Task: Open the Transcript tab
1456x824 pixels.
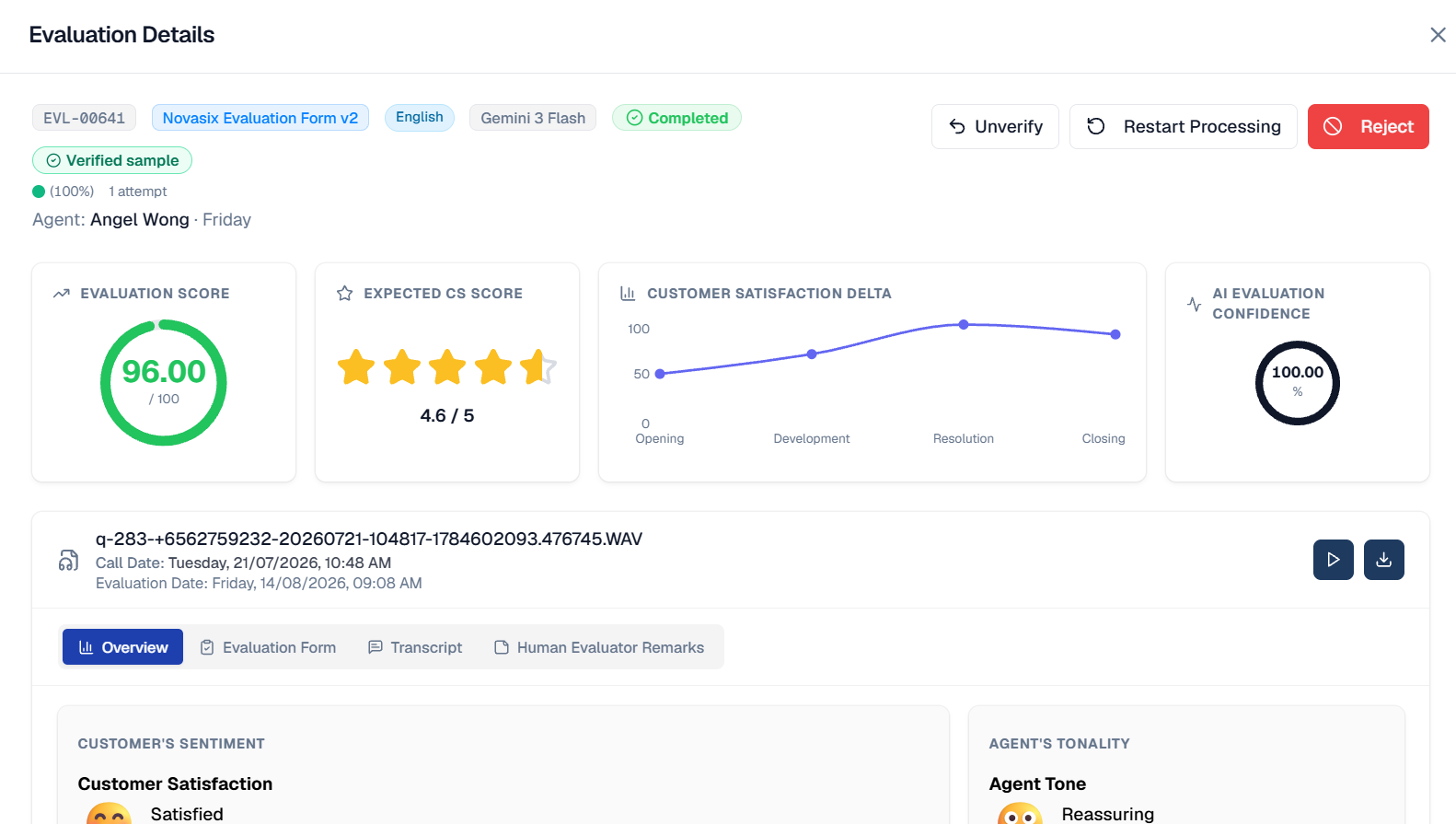Action: click(415, 647)
